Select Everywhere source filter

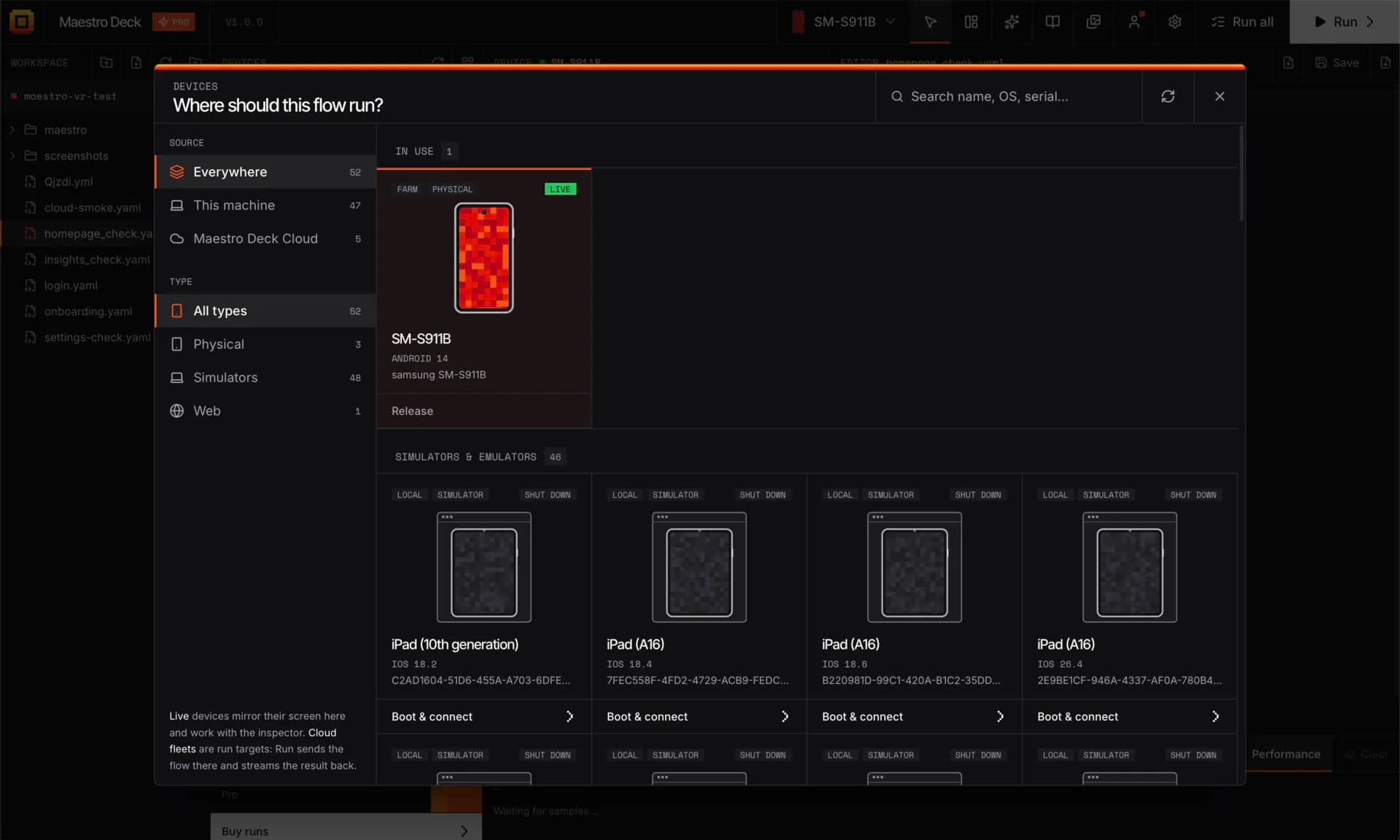[265, 172]
